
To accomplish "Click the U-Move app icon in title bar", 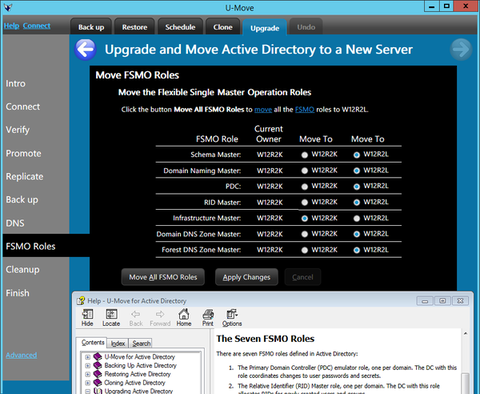I will tap(8, 7).
